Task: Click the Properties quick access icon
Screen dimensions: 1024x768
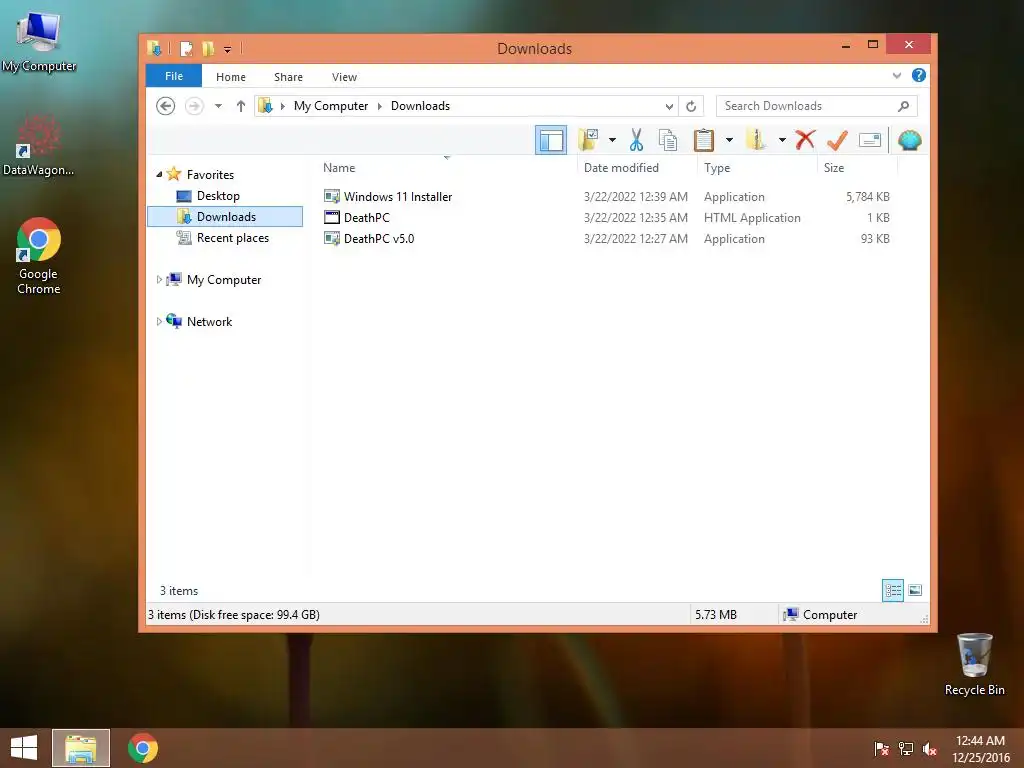Action: tap(187, 48)
